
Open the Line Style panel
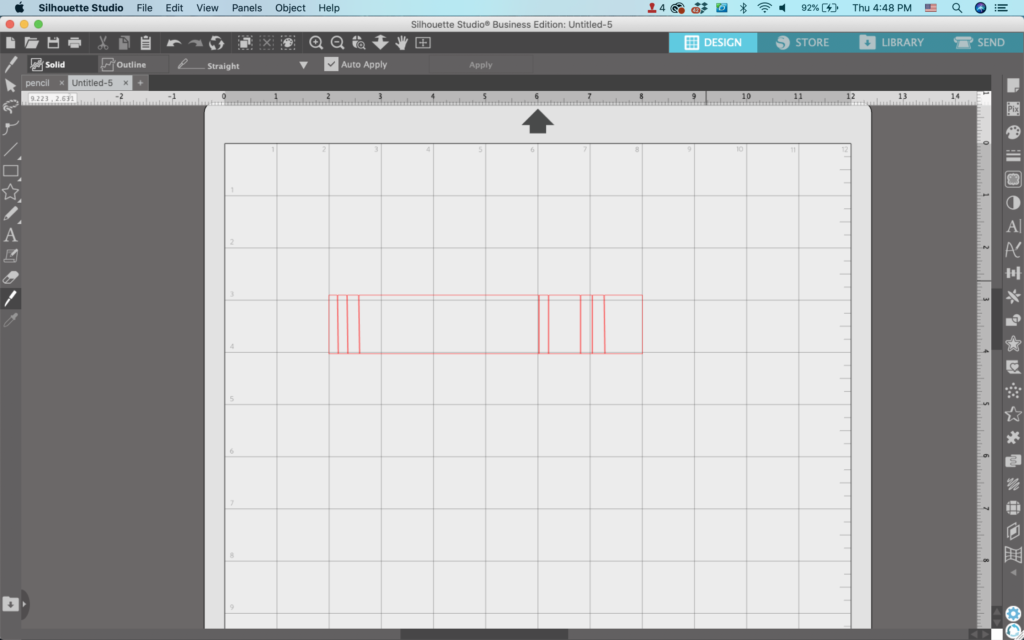(1013, 156)
